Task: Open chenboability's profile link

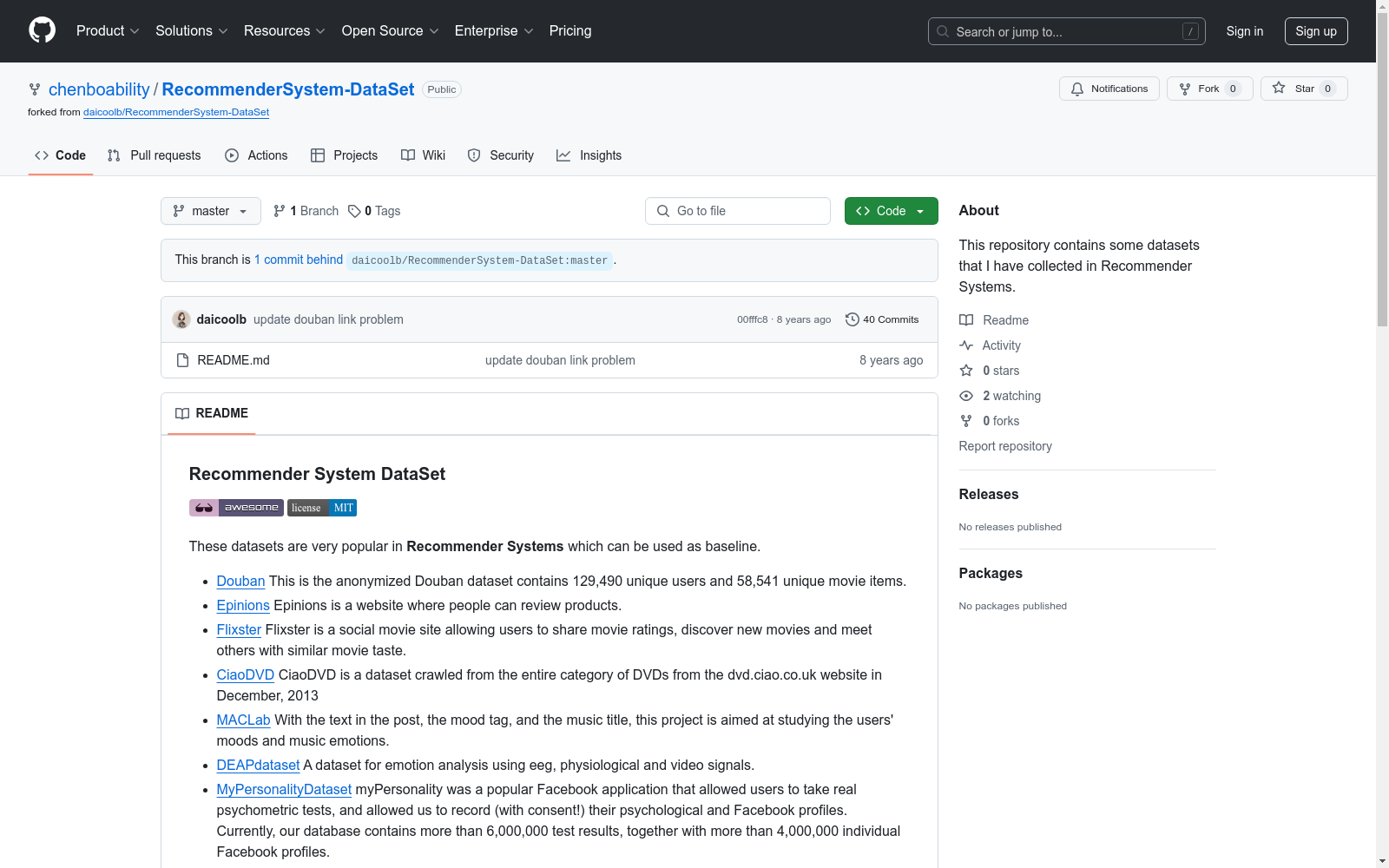Action: tap(99, 89)
